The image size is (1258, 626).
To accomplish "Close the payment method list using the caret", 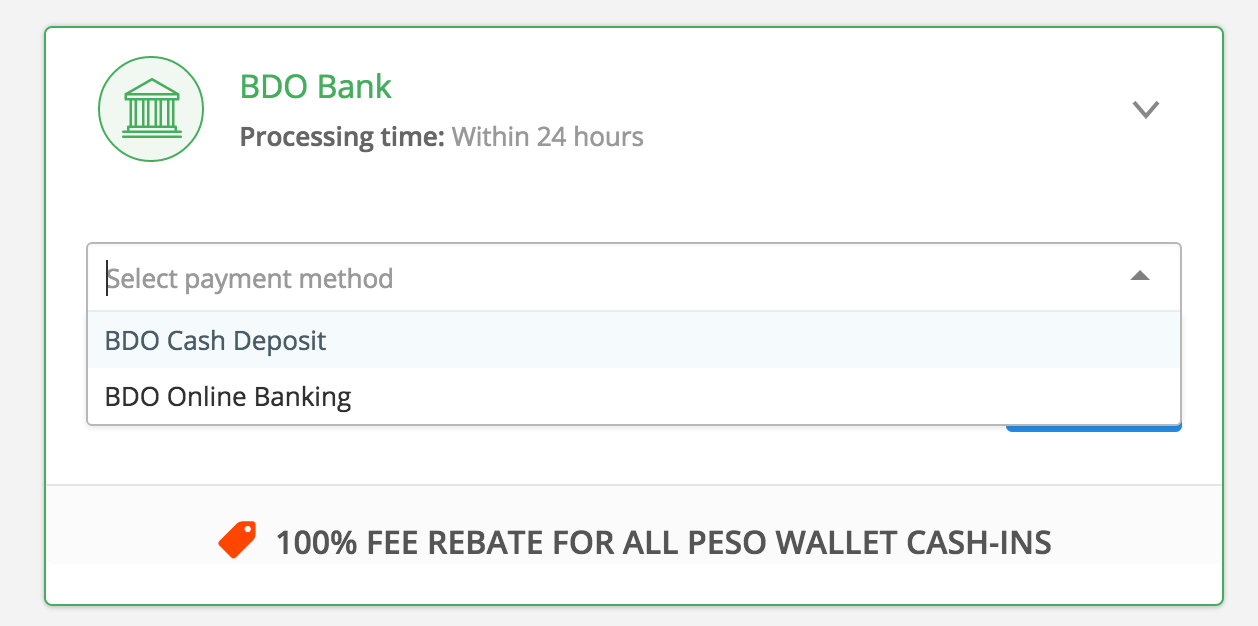I will pyautogui.click(x=1139, y=277).
